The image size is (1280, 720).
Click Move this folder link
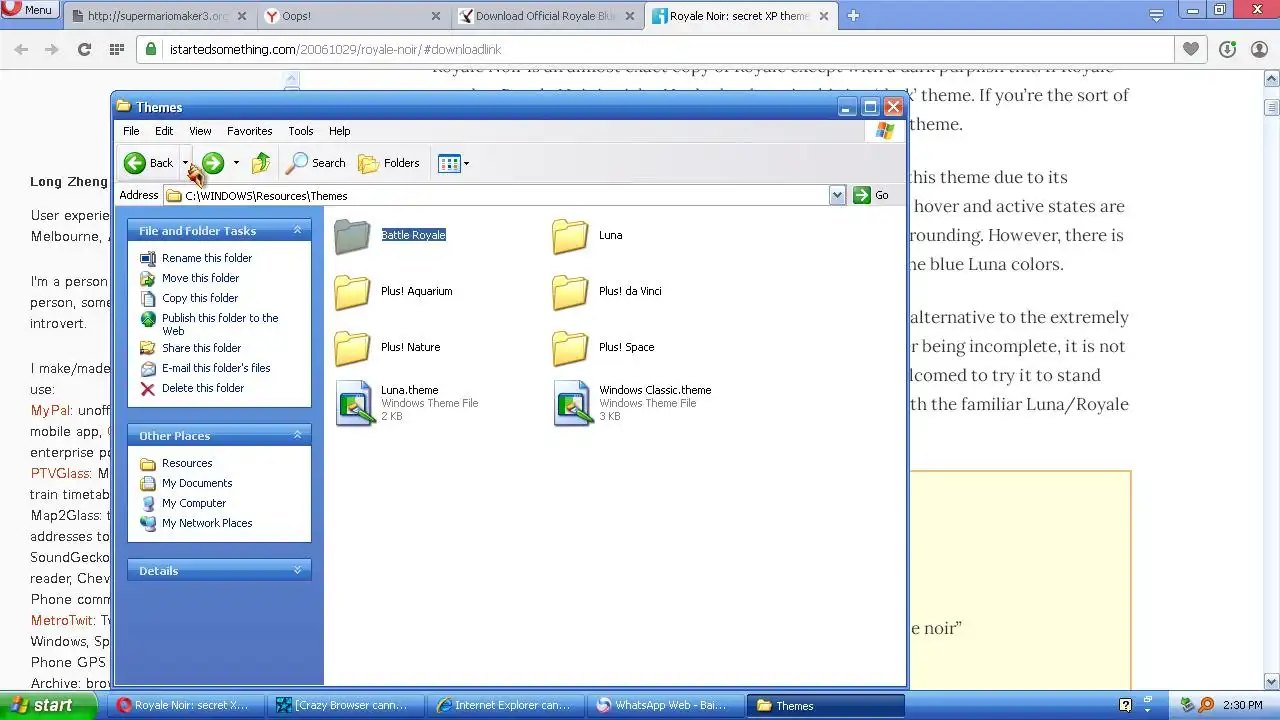click(x=201, y=278)
